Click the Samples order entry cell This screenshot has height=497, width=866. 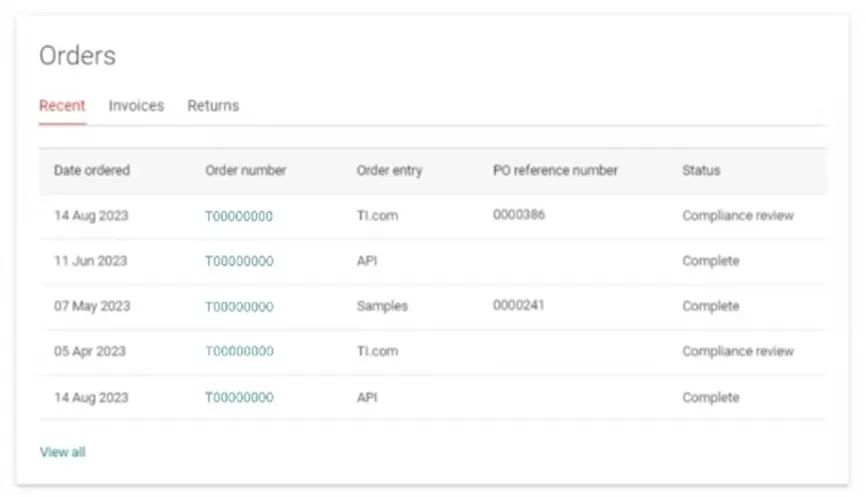(x=382, y=306)
